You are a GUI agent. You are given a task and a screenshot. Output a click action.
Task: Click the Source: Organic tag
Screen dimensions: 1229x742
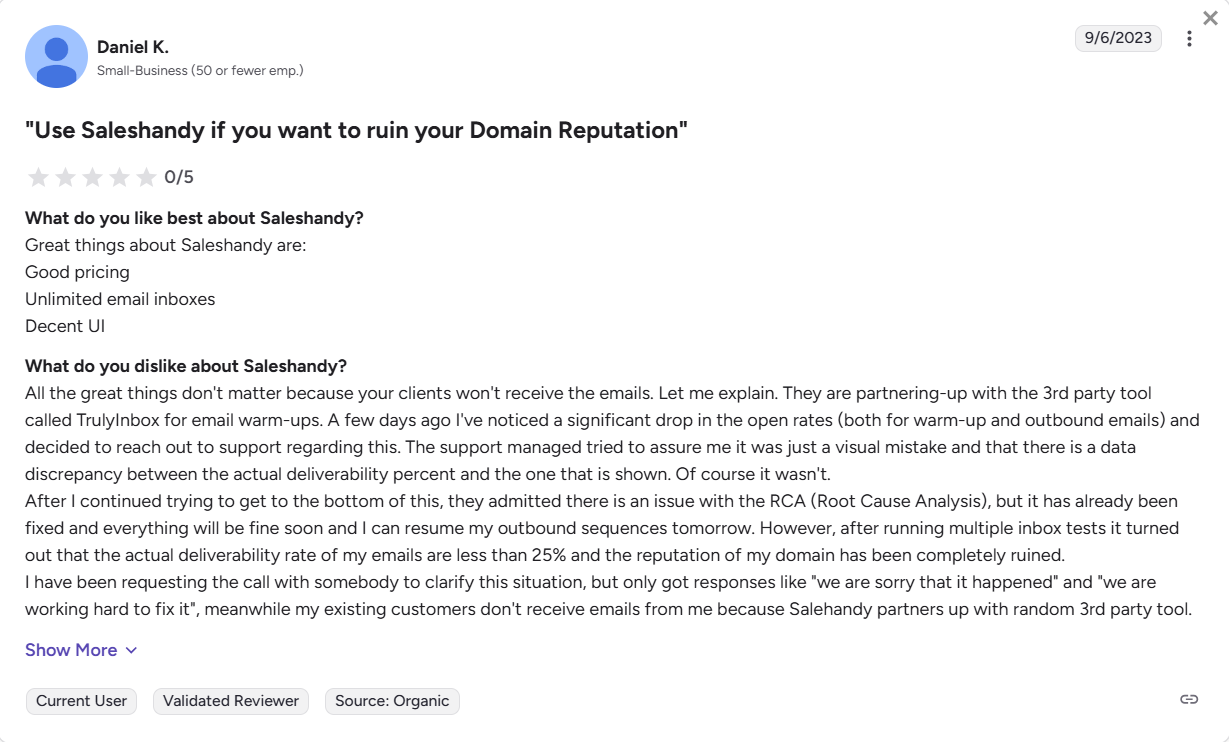pos(392,701)
